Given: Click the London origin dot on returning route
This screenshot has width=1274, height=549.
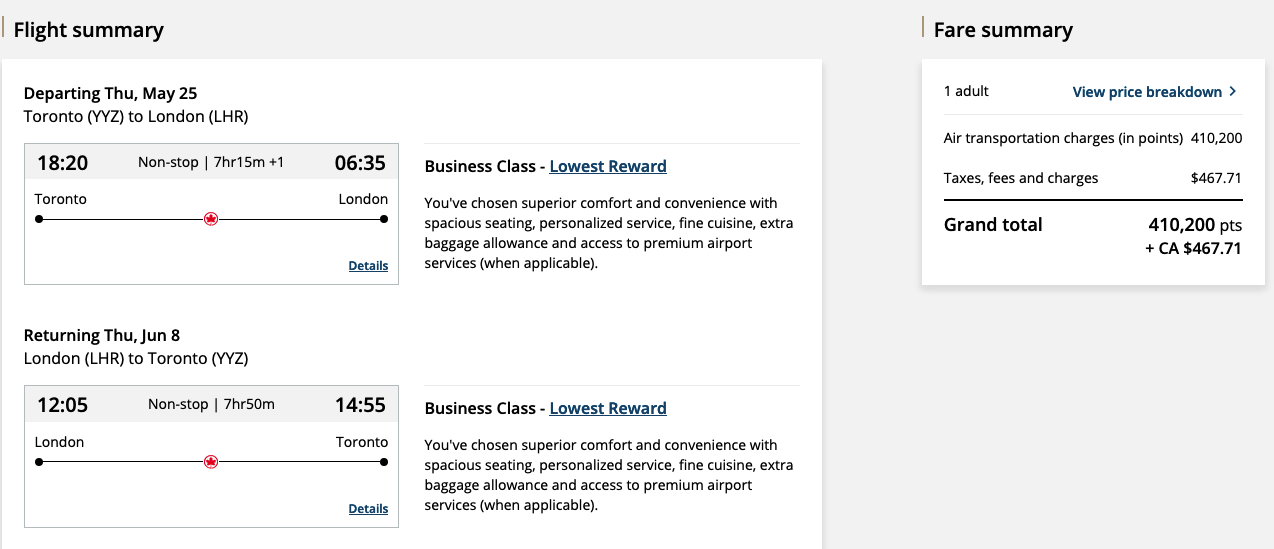Looking at the screenshot, I should point(38,462).
